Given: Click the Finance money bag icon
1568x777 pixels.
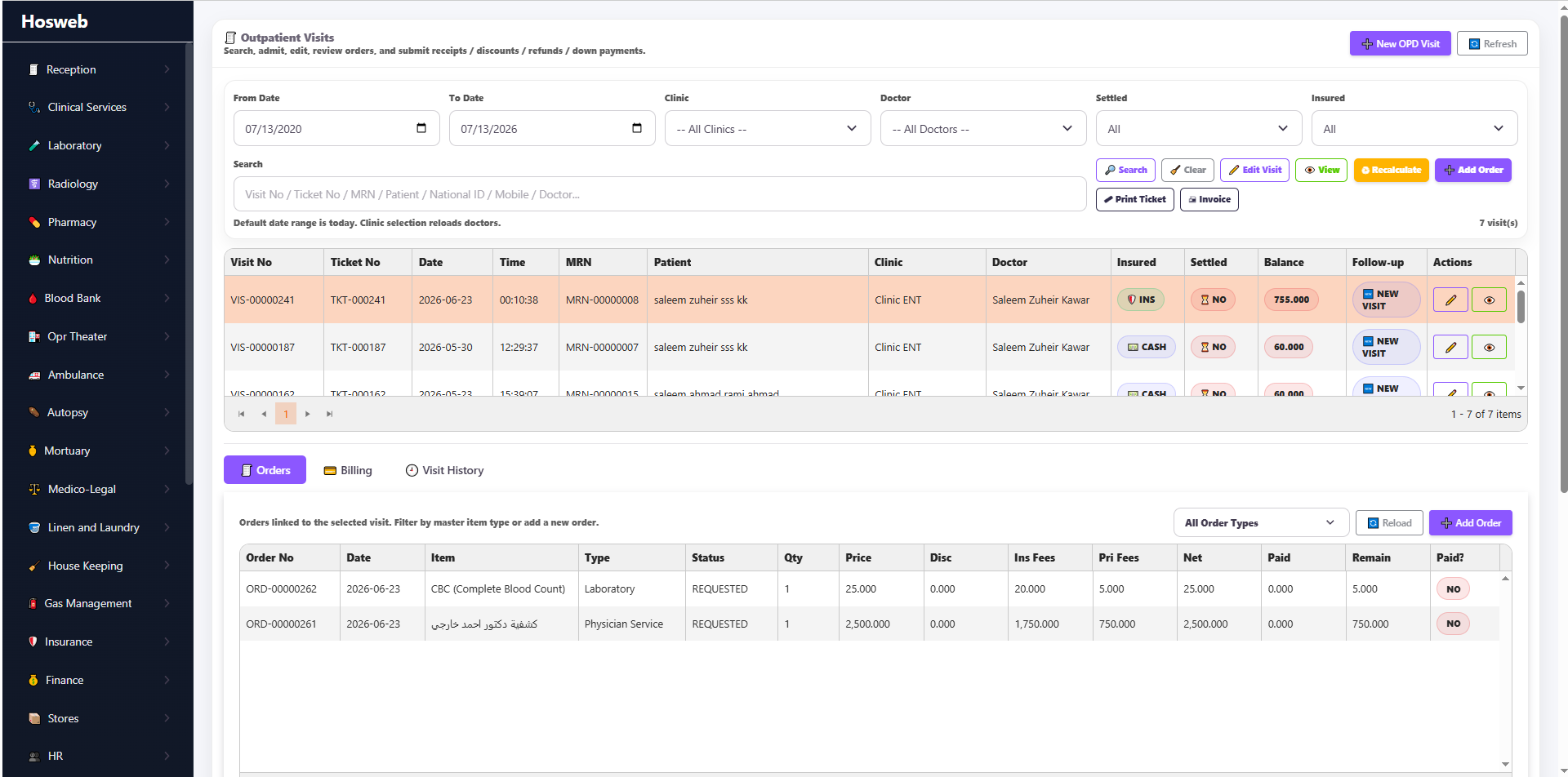Looking at the screenshot, I should coord(33,680).
